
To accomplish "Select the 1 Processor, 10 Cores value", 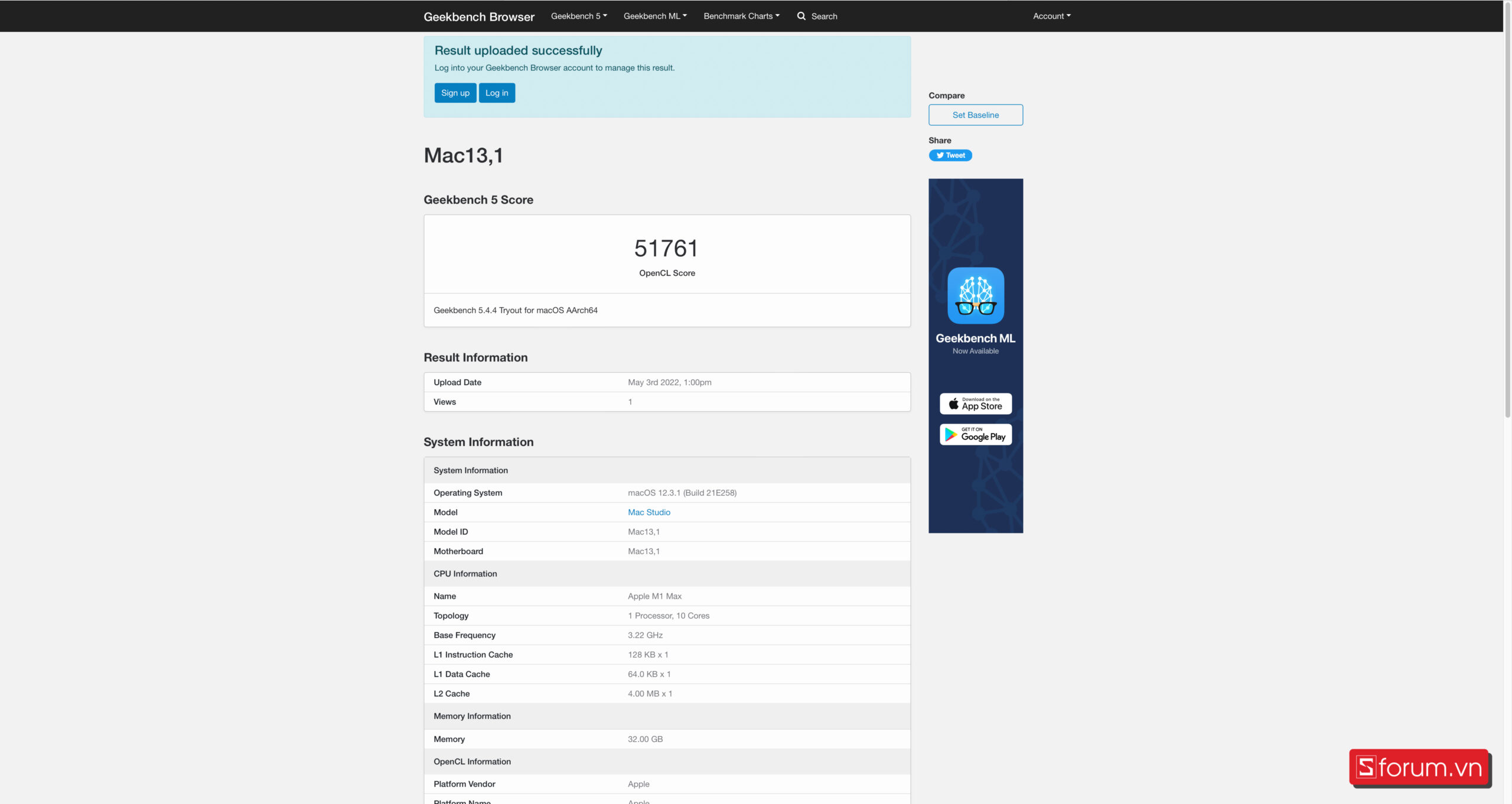I will [669, 616].
